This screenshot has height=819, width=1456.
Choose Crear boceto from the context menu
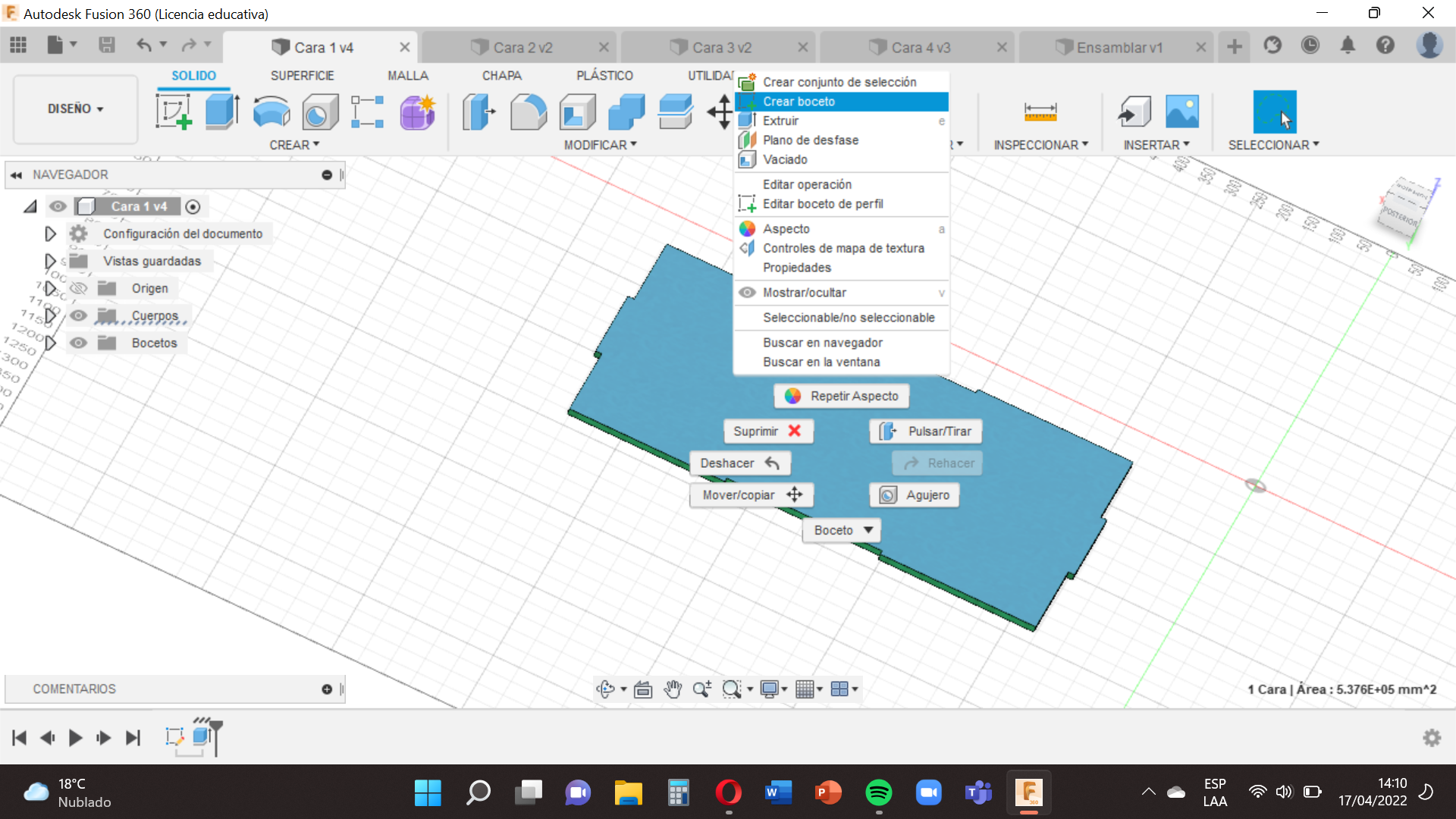tap(842, 101)
